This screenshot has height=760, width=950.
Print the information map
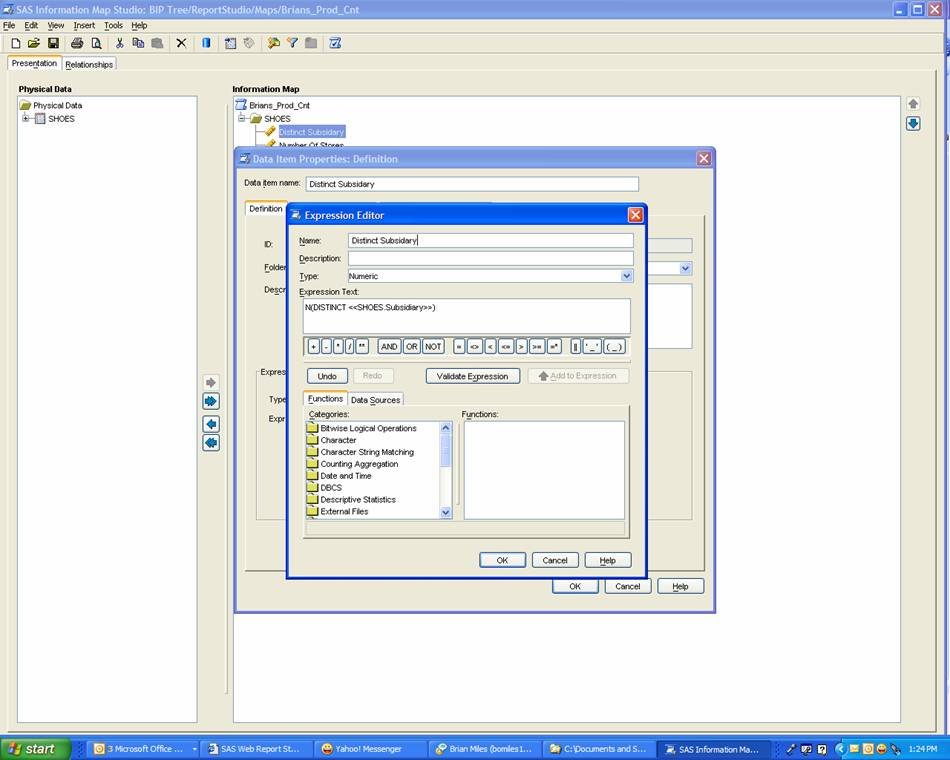click(77, 43)
